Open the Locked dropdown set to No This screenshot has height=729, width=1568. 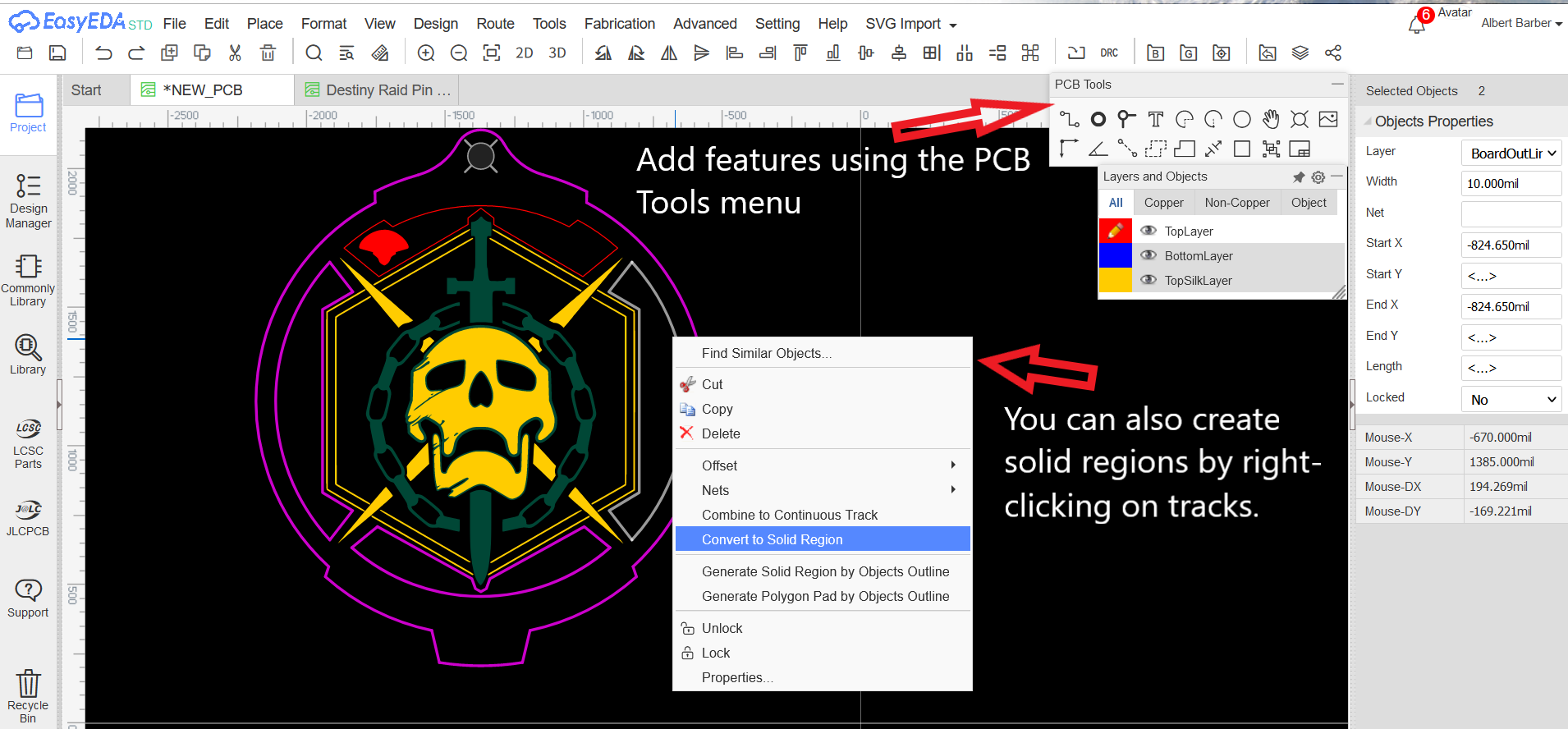click(x=1511, y=399)
